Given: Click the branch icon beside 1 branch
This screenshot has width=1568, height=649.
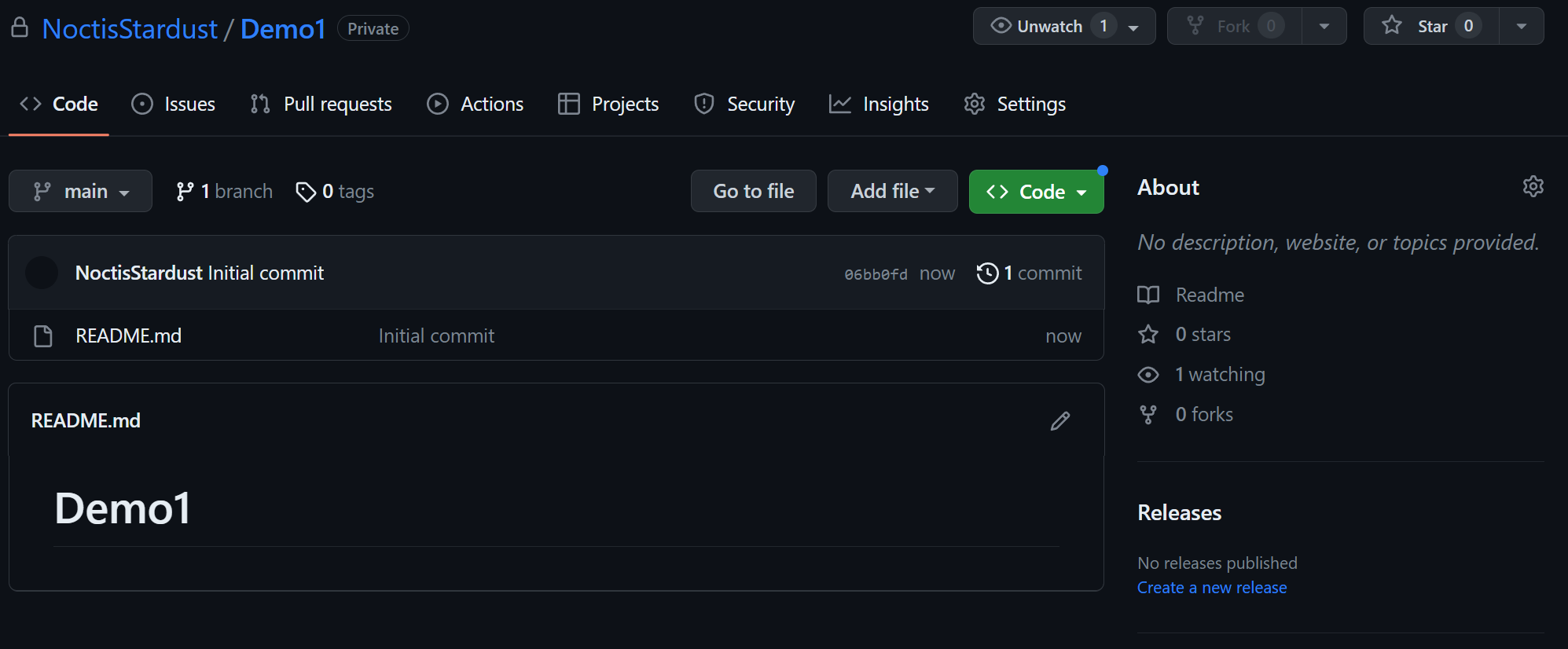Looking at the screenshot, I should pyautogui.click(x=185, y=192).
